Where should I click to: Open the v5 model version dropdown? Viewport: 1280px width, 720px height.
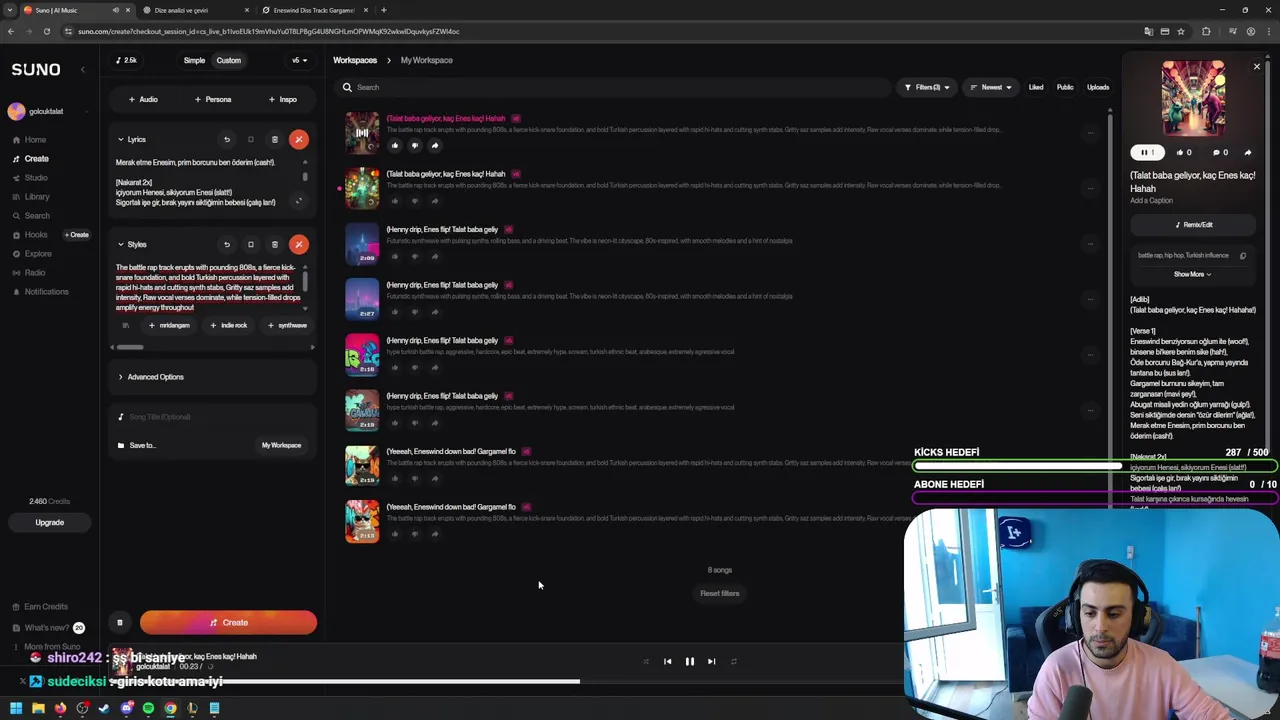[x=298, y=61]
